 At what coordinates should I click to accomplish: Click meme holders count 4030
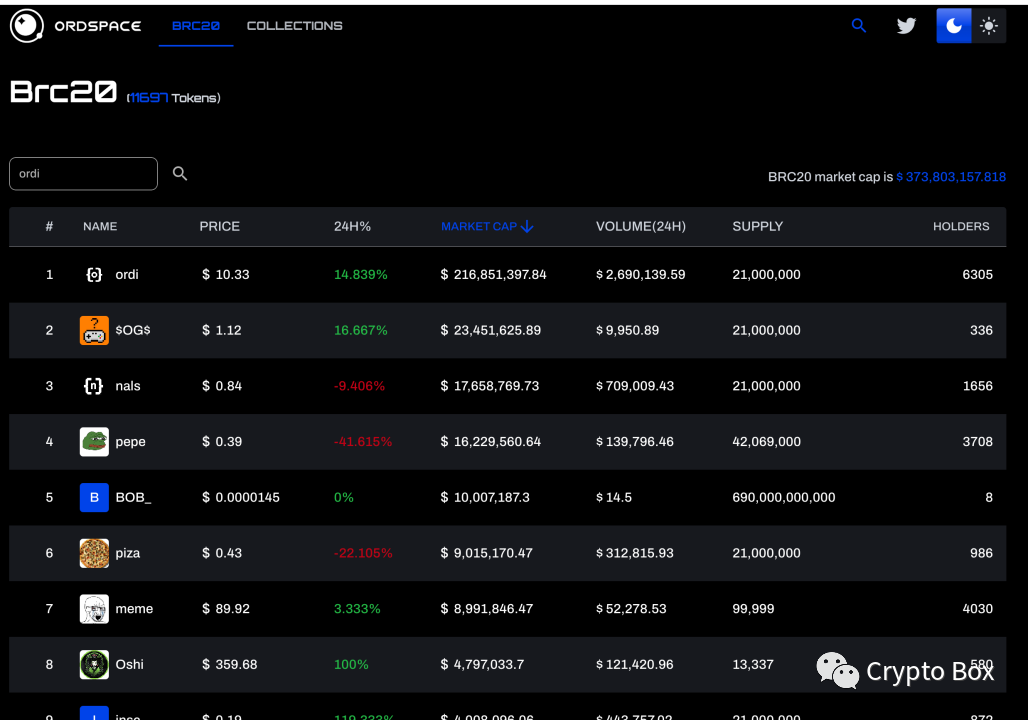(978, 609)
